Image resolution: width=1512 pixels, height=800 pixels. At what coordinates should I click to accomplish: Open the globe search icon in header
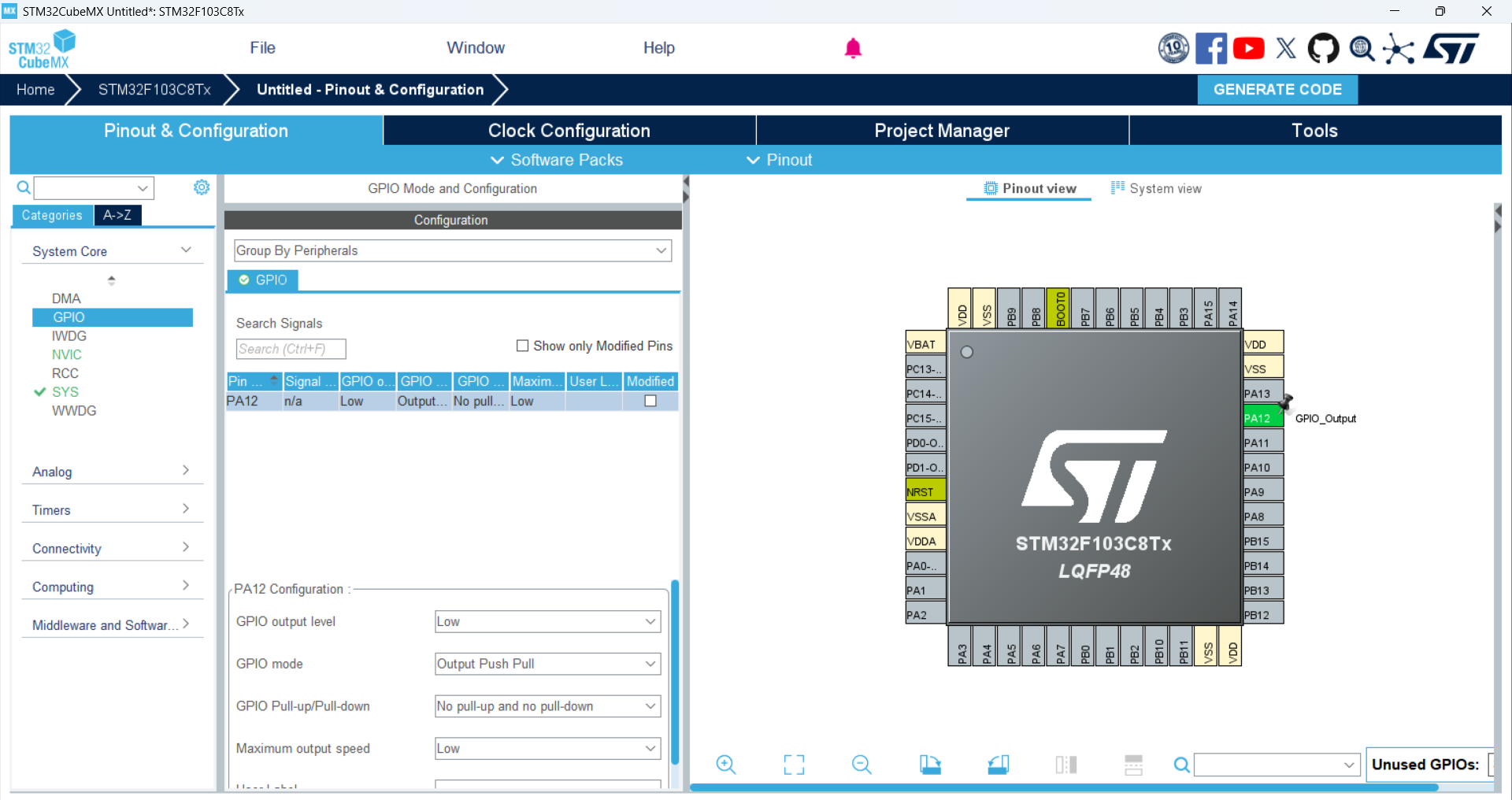[x=1362, y=49]
